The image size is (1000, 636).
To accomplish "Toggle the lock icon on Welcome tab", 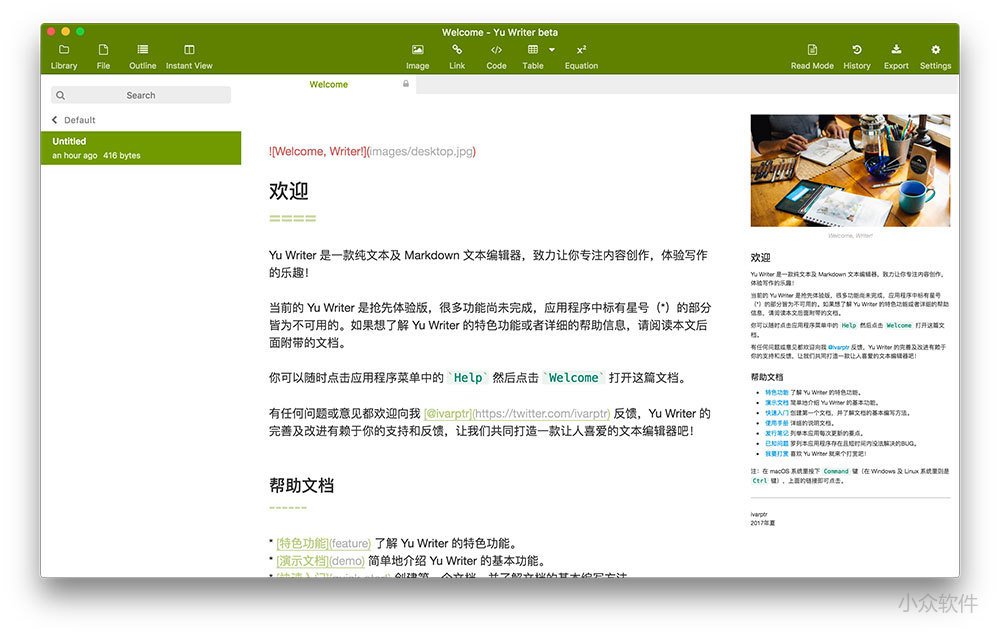I will click(x=406, y=84).
